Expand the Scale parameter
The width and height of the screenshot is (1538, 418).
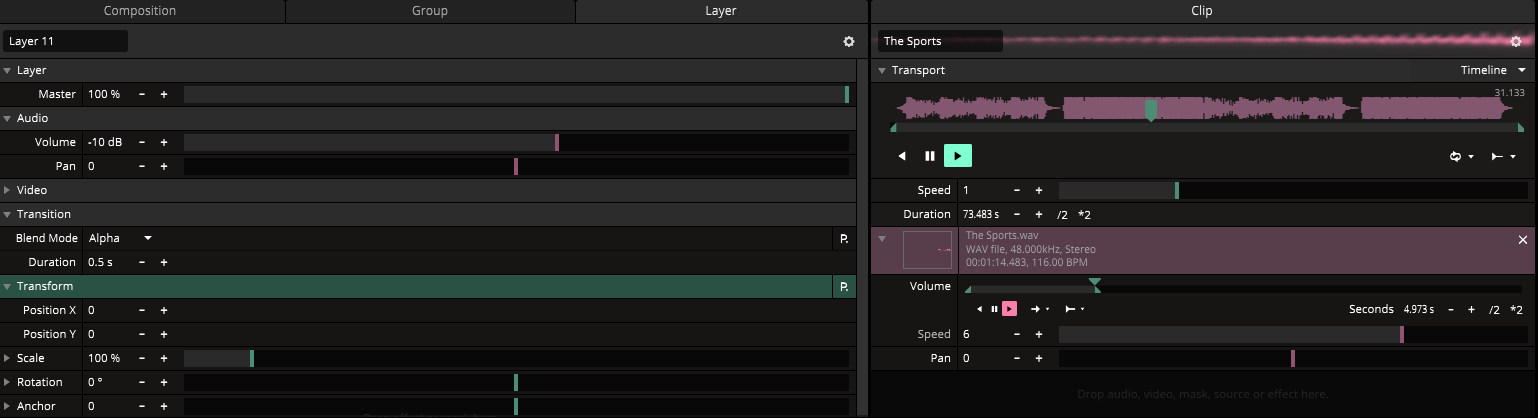8,358
